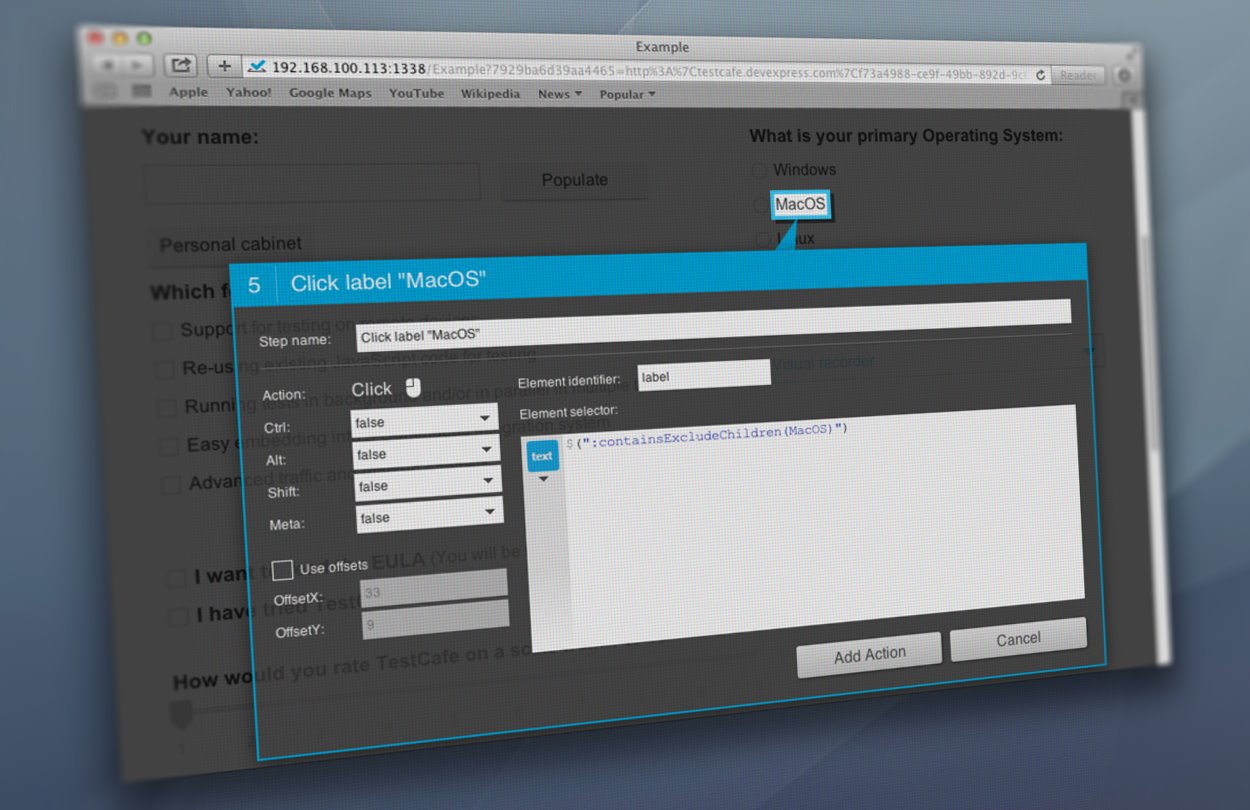Open the Wikipedia bookmark
1250x810 pixels.
[490, 94]
